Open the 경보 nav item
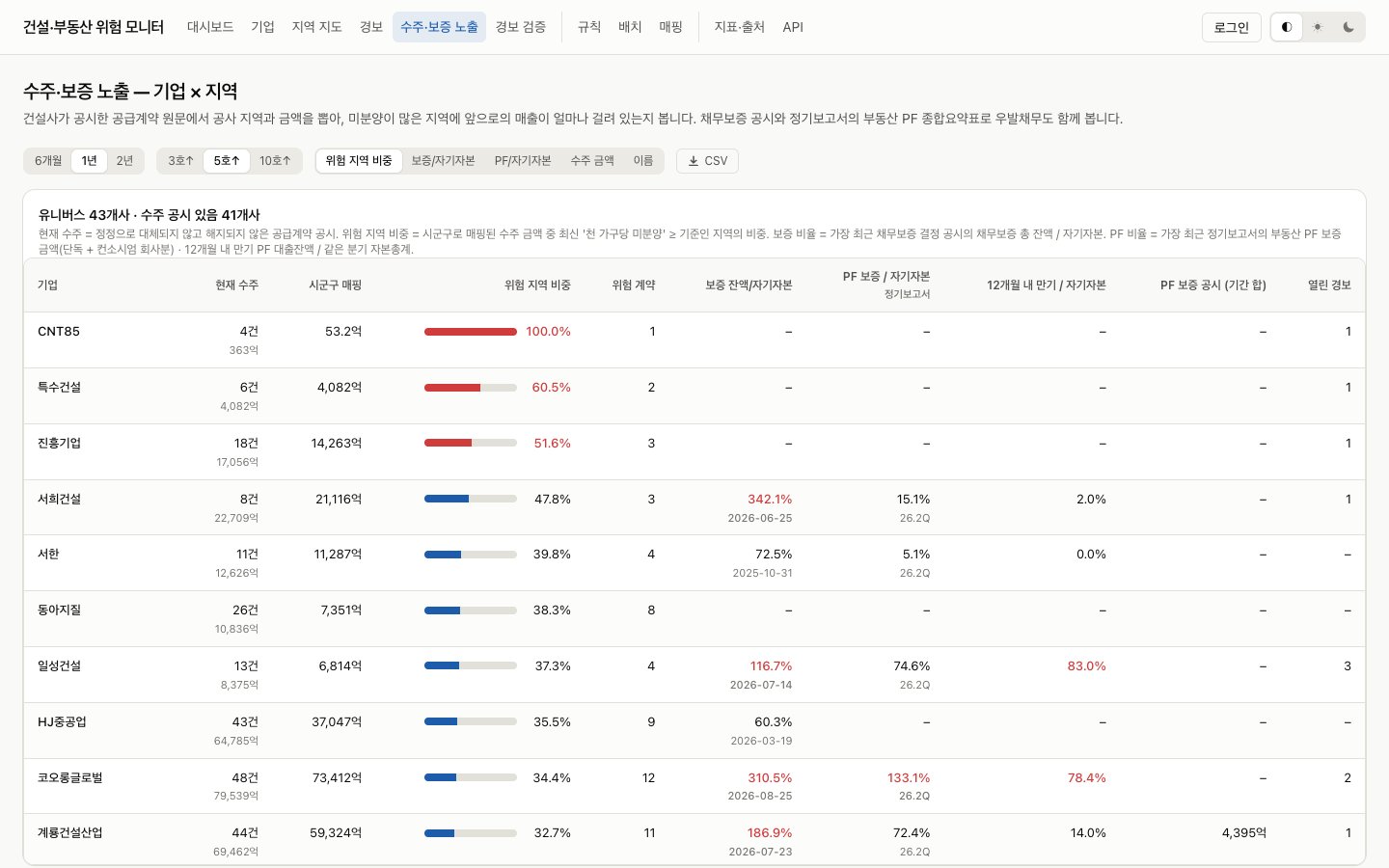This screenshot has width=1389, height=868. 371,27
